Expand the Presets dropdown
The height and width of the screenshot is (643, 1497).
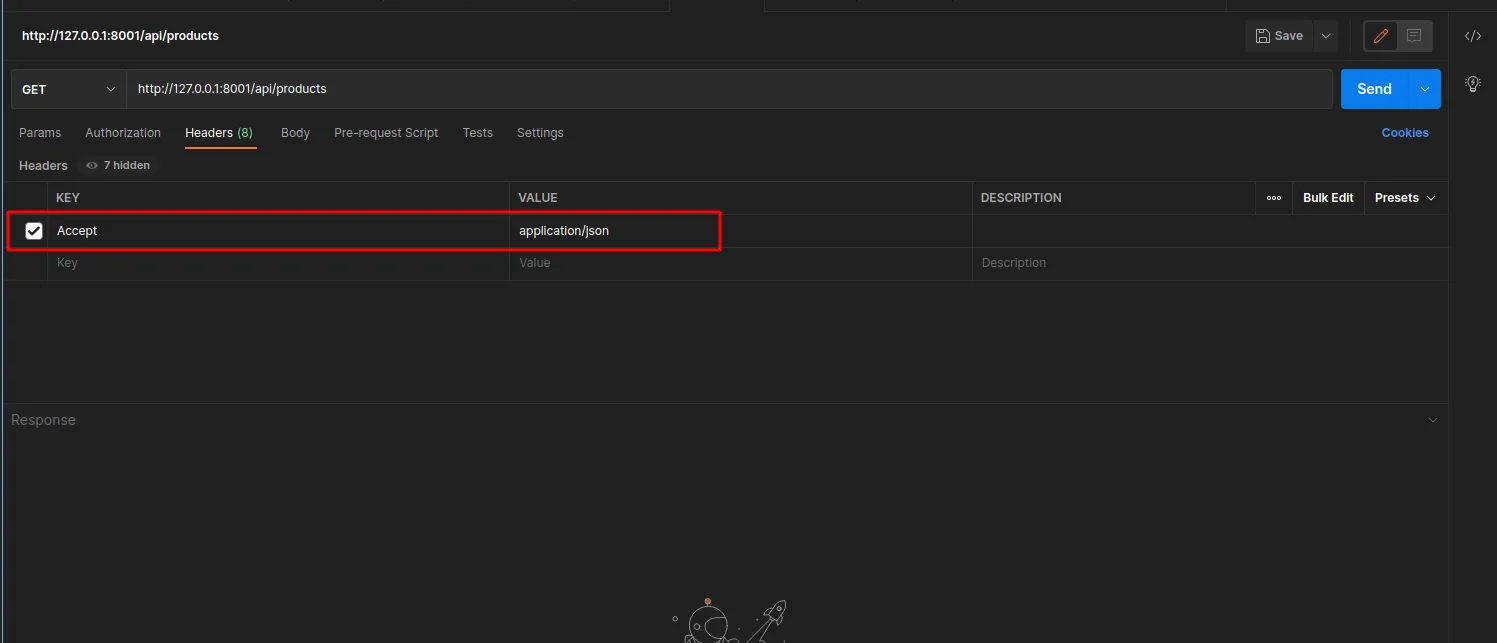(x=1405, y=198)
